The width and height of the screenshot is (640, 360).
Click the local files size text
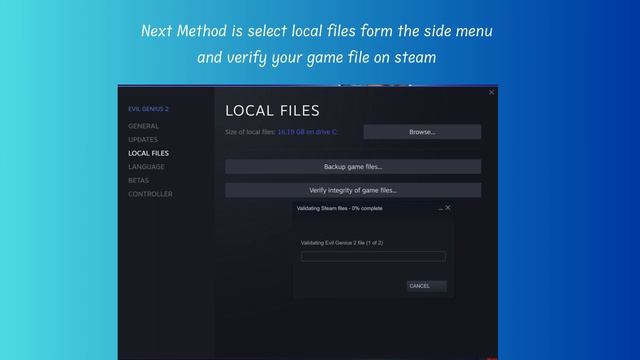[x=281, y=132]
